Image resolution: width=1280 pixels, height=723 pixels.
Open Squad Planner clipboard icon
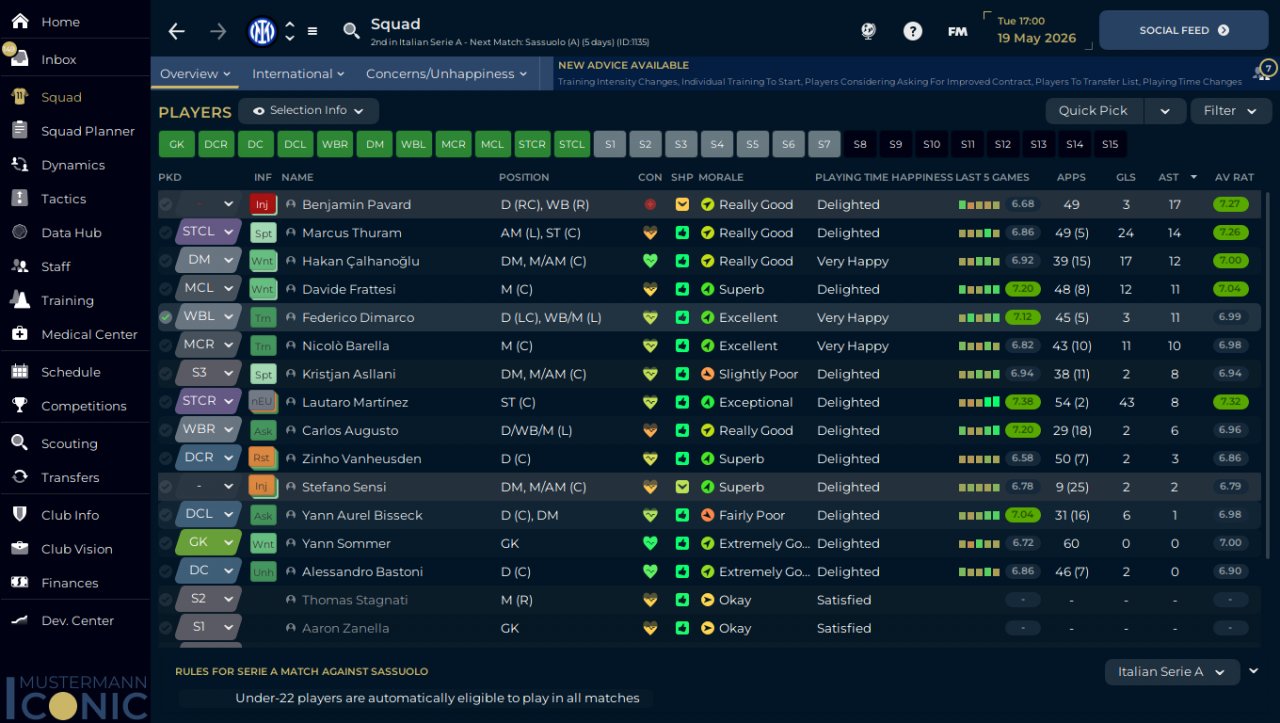point(20,131)
